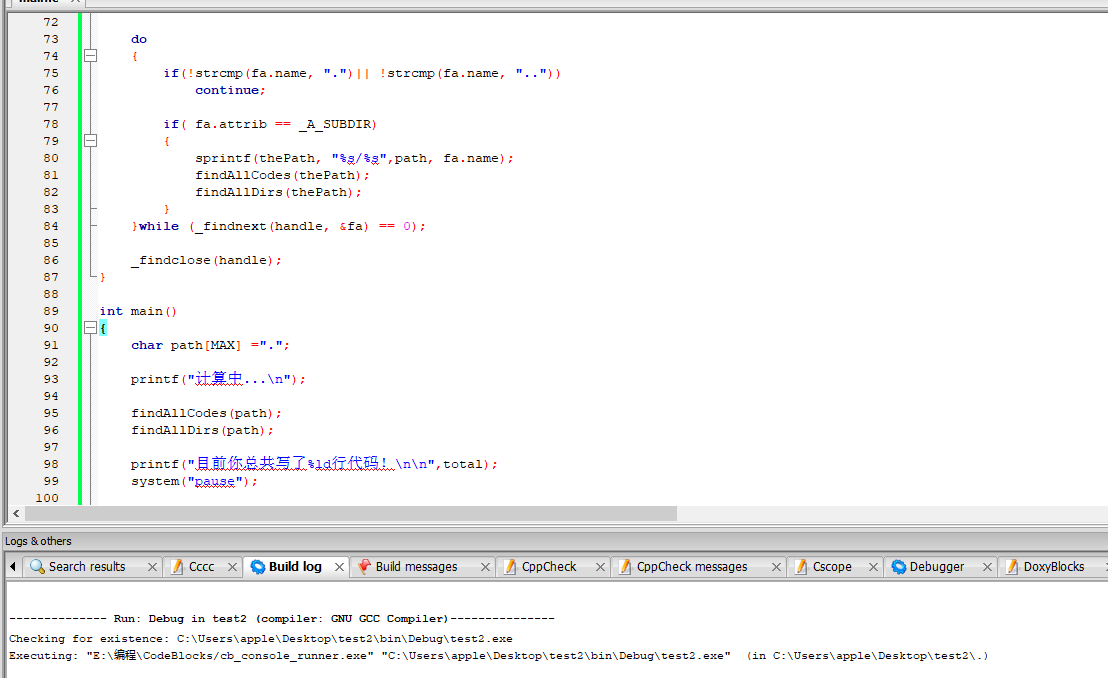1108x678 pixels.
Task: Click the editor horizontal scrollbar left arrow
Action: pos(16,513)
